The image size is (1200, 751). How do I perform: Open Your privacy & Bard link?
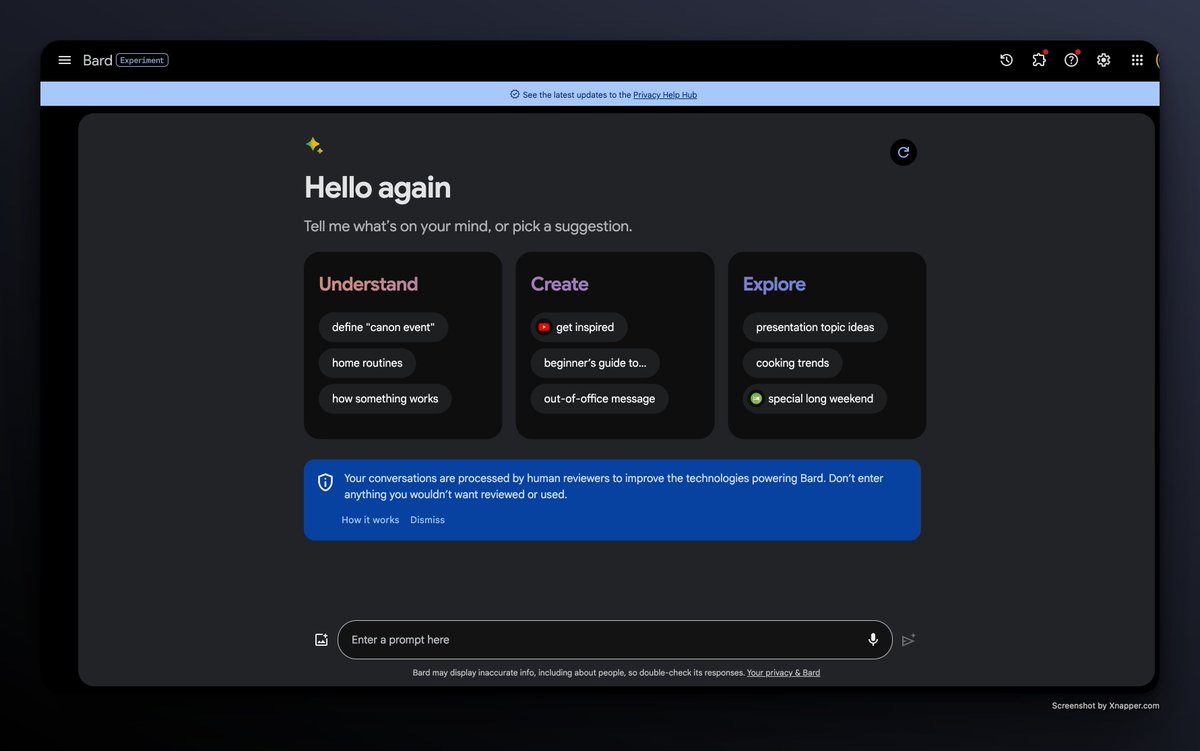coord(783,673)
